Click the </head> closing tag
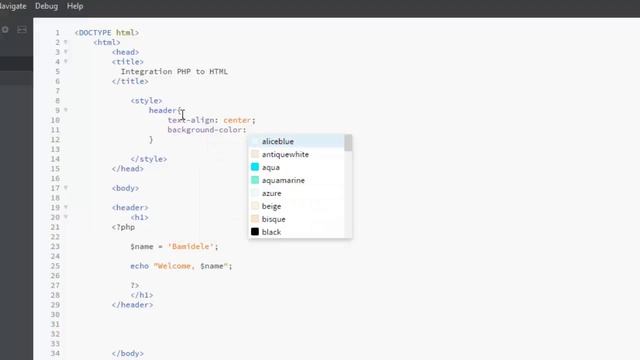 click(x=128, y=169)
